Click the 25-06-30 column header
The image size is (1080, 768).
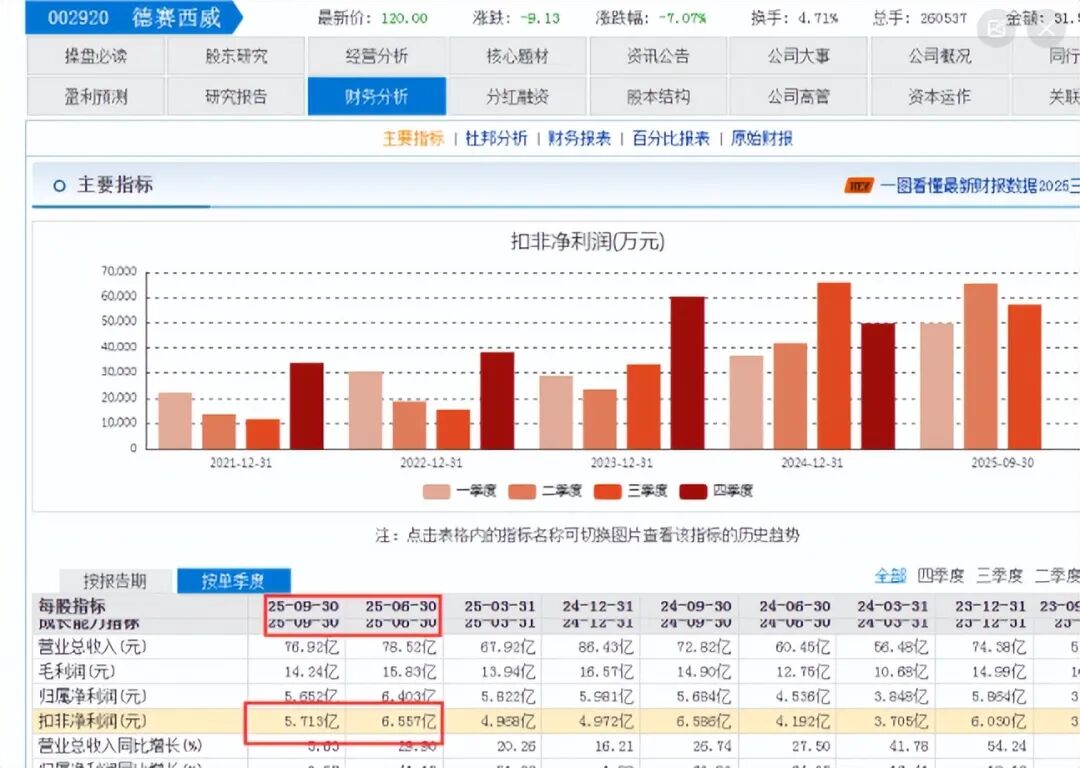pos(401,606)
